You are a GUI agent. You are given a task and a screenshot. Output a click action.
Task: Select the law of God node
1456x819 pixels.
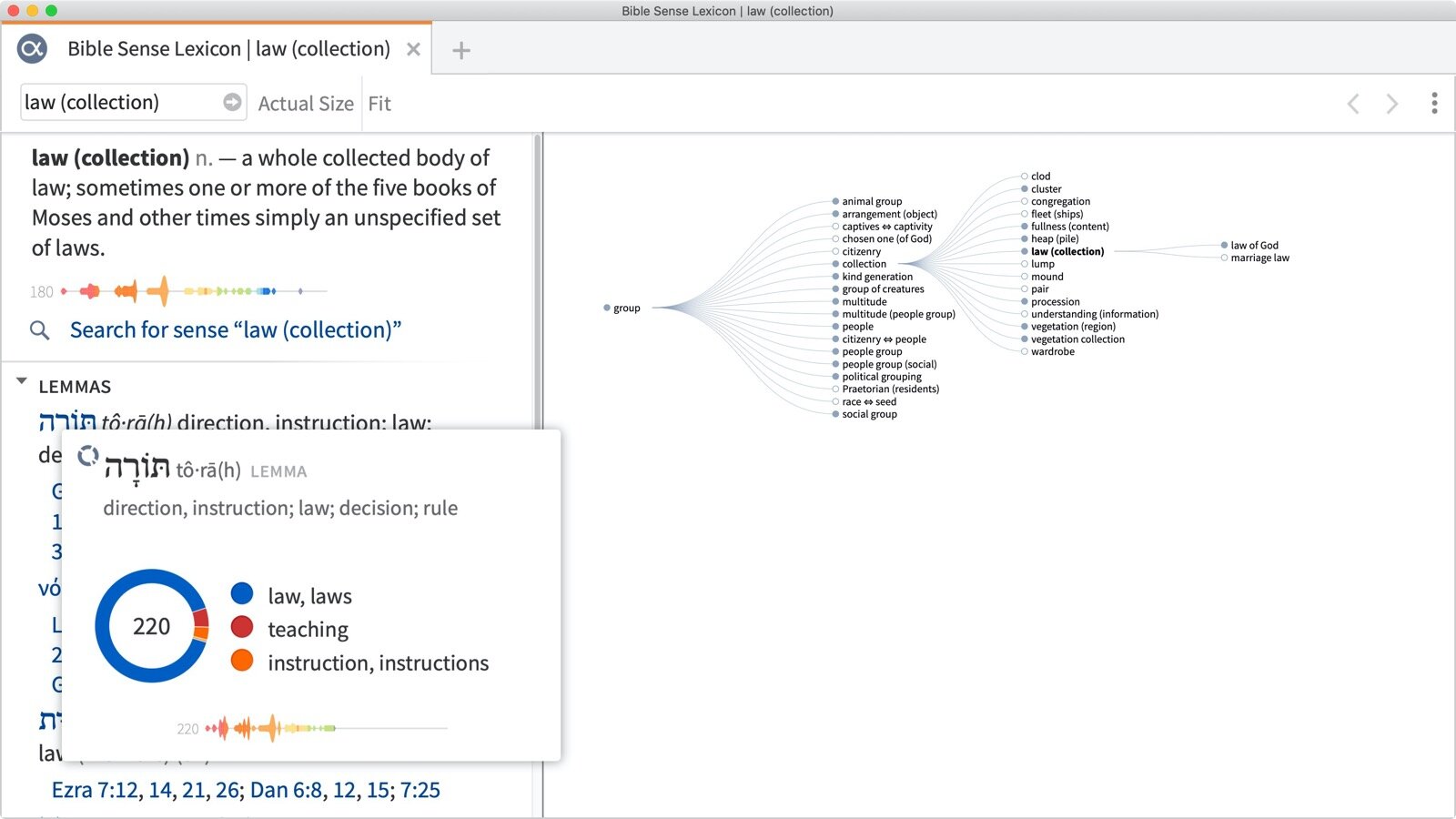pos(1250,246)
